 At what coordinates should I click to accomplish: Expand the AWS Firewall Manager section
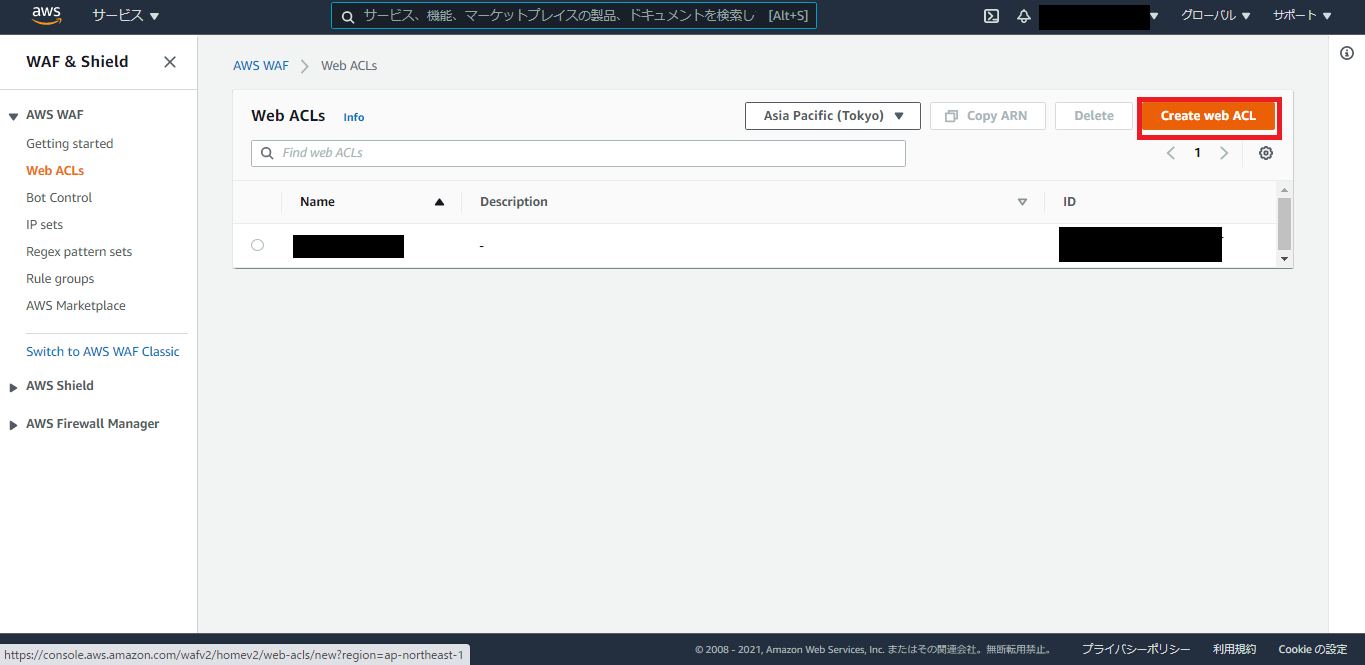pyautogui.click(x=14, y=425)
